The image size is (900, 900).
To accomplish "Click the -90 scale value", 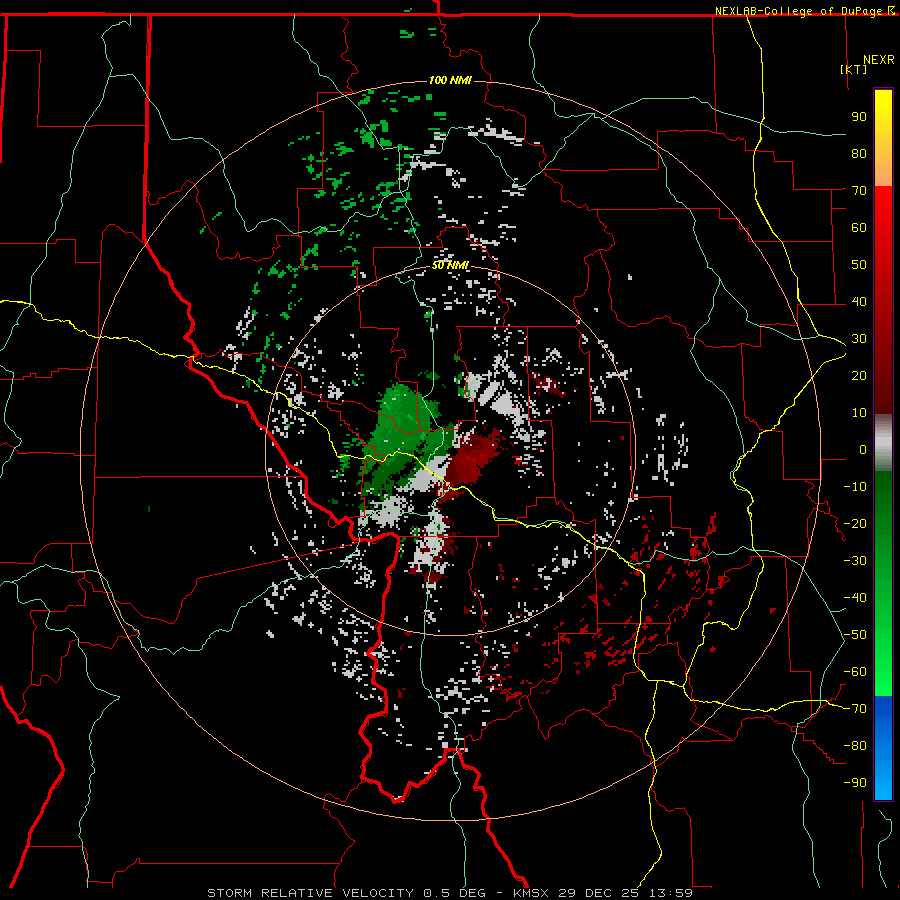I will [855, 783].
